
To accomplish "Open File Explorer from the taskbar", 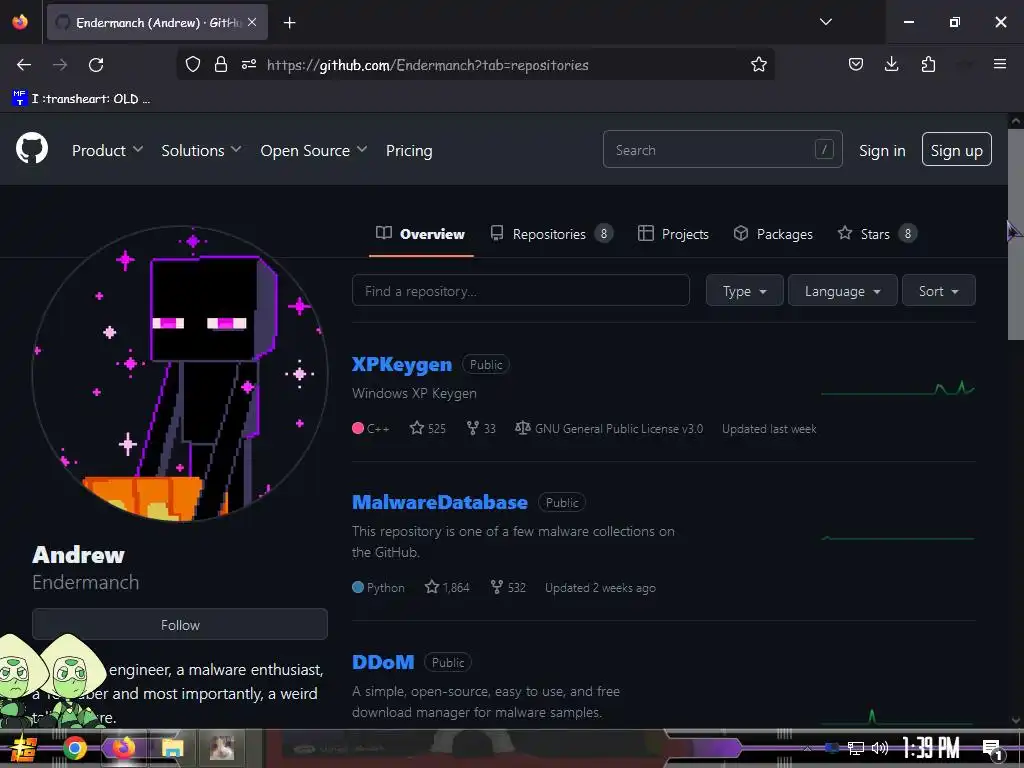I will 172,748.
